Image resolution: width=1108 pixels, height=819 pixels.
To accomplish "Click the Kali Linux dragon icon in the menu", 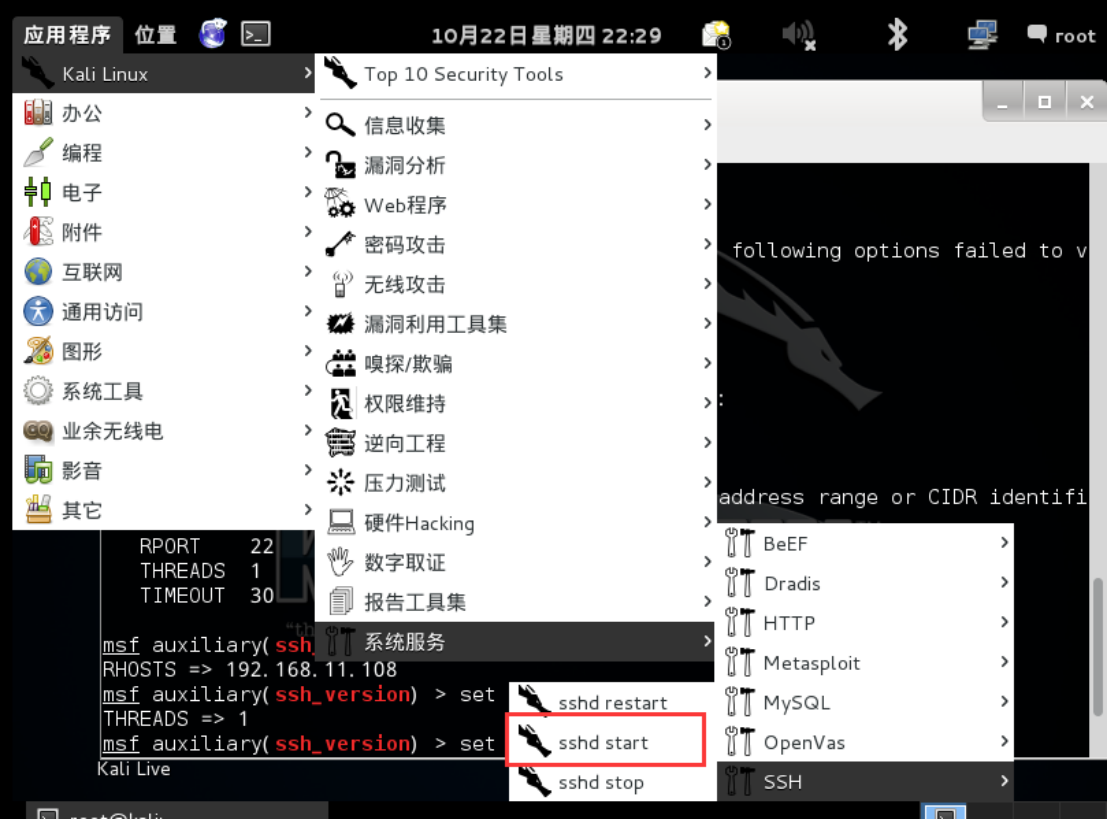I will [x=37, y=73].
